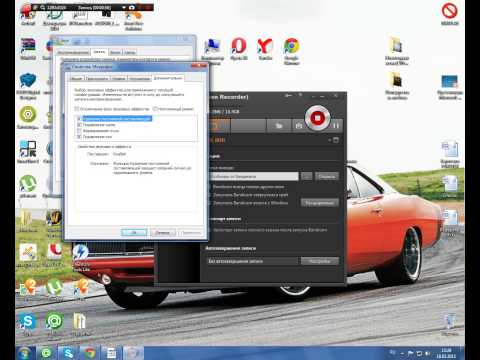Click the back arrow icon in Bandicam title bar
This screenshot has height=360, width=480.
(288, 96)
